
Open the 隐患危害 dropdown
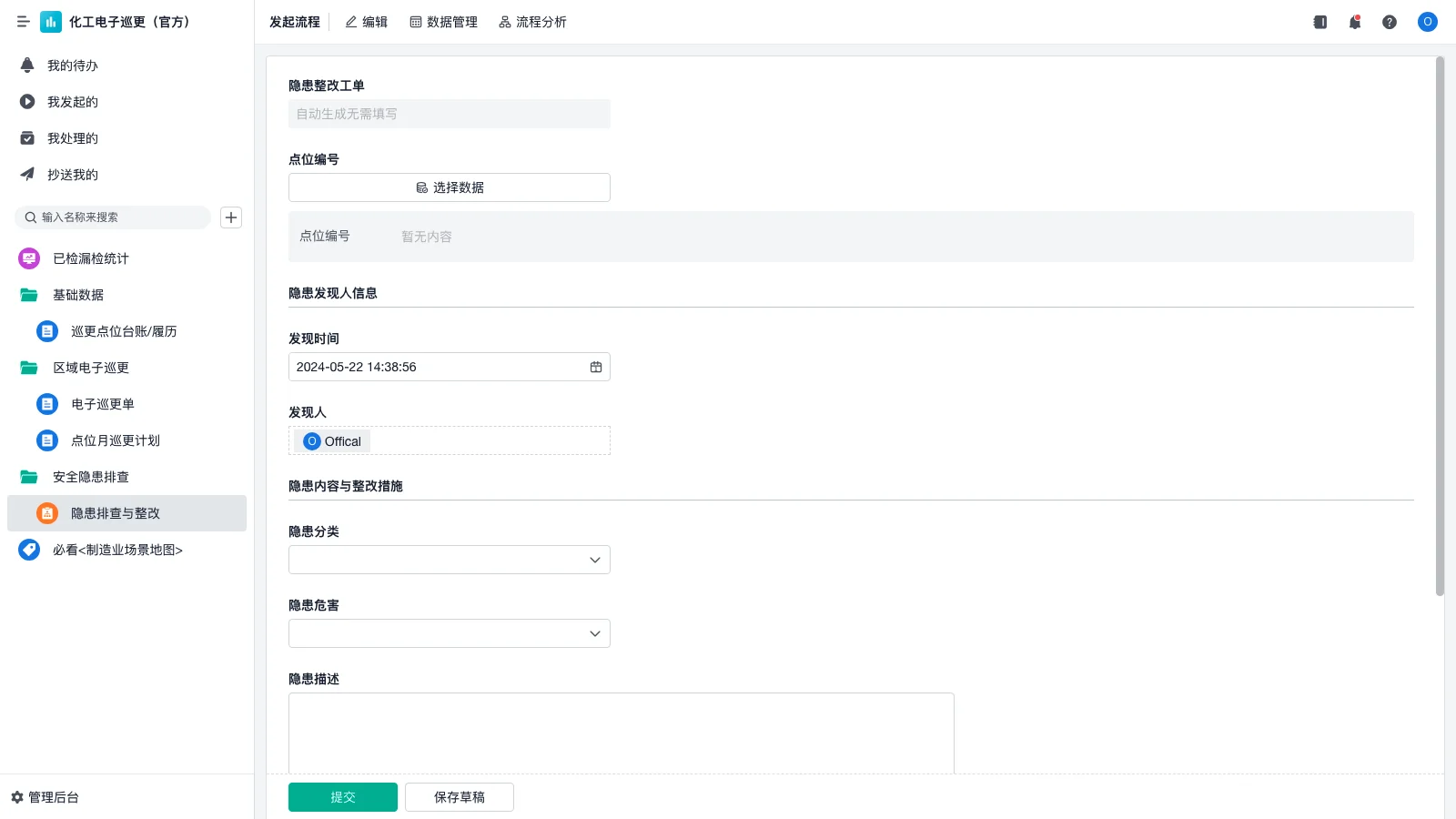449,632
